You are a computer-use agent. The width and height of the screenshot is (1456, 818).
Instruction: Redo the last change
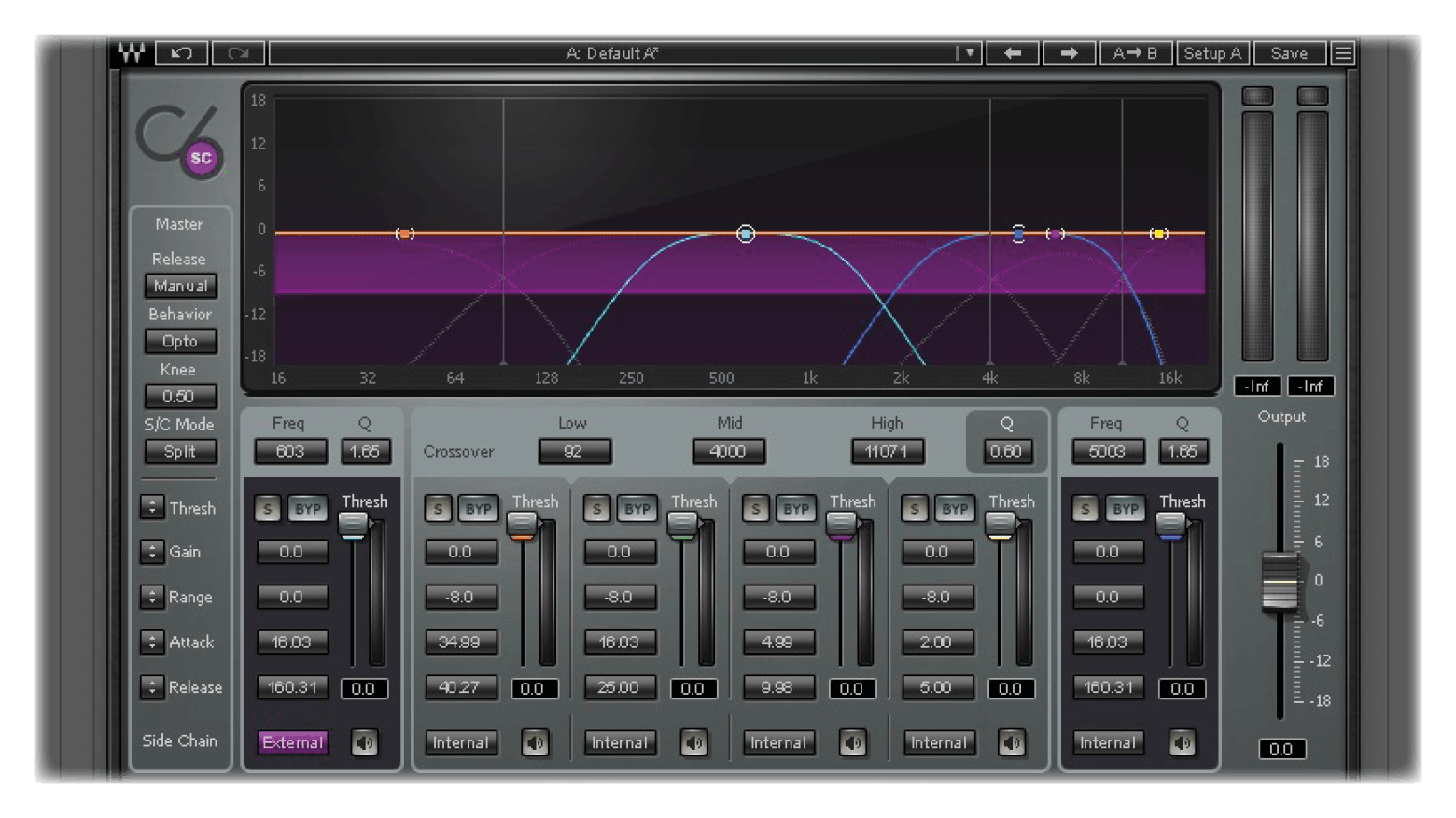(x=239, y=53)
